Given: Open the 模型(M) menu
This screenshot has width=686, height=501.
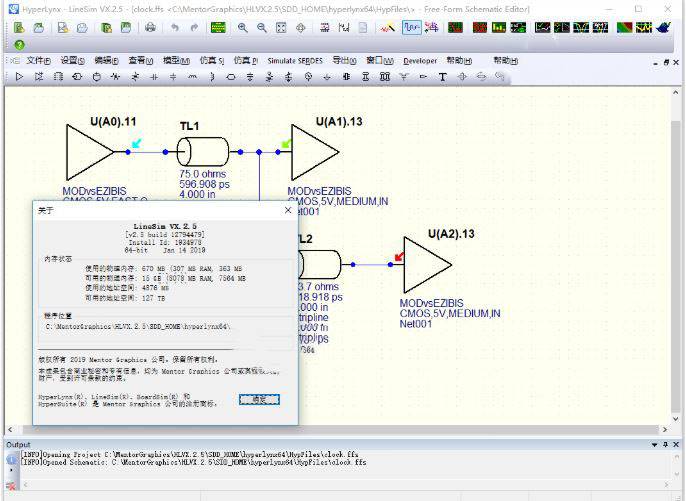Looking at the screenshot, I should (176, 61).
